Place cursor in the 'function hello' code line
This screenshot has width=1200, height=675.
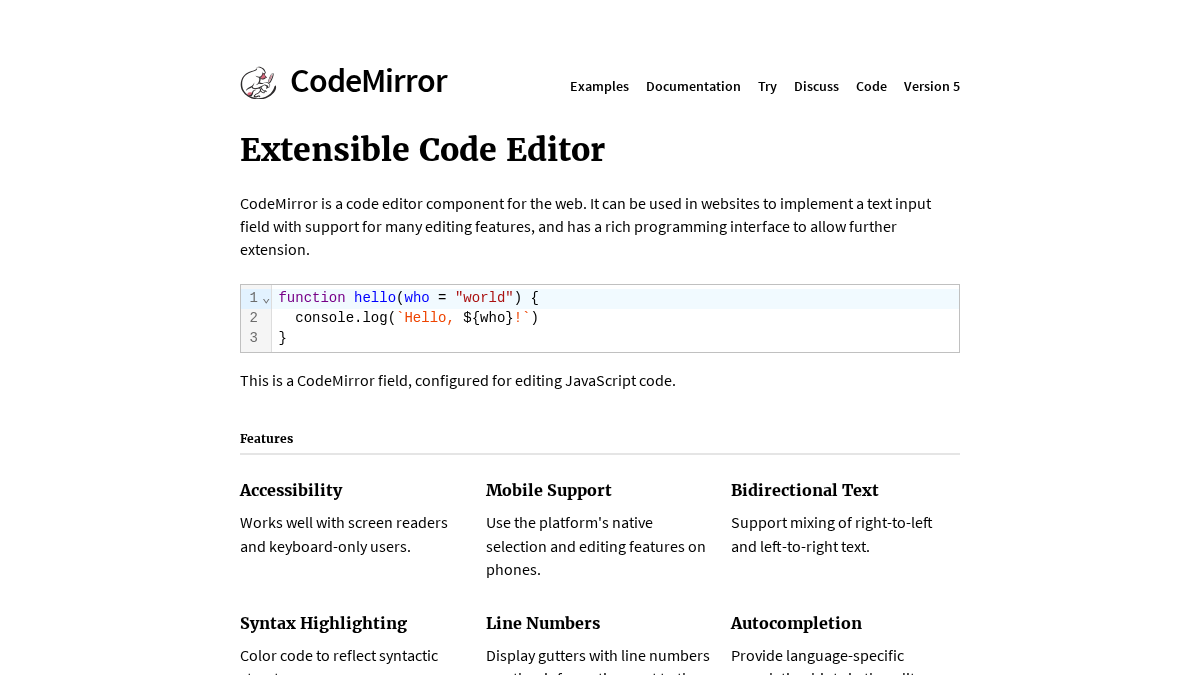click(615, 298)
